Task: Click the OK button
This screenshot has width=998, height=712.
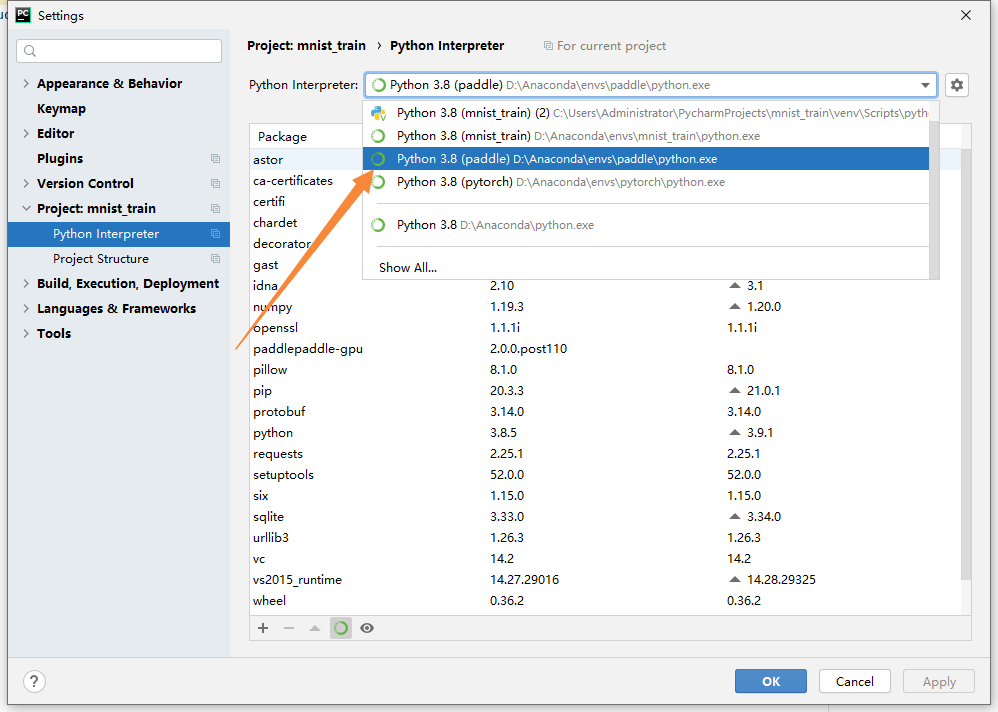Action: tap(771, 681)
